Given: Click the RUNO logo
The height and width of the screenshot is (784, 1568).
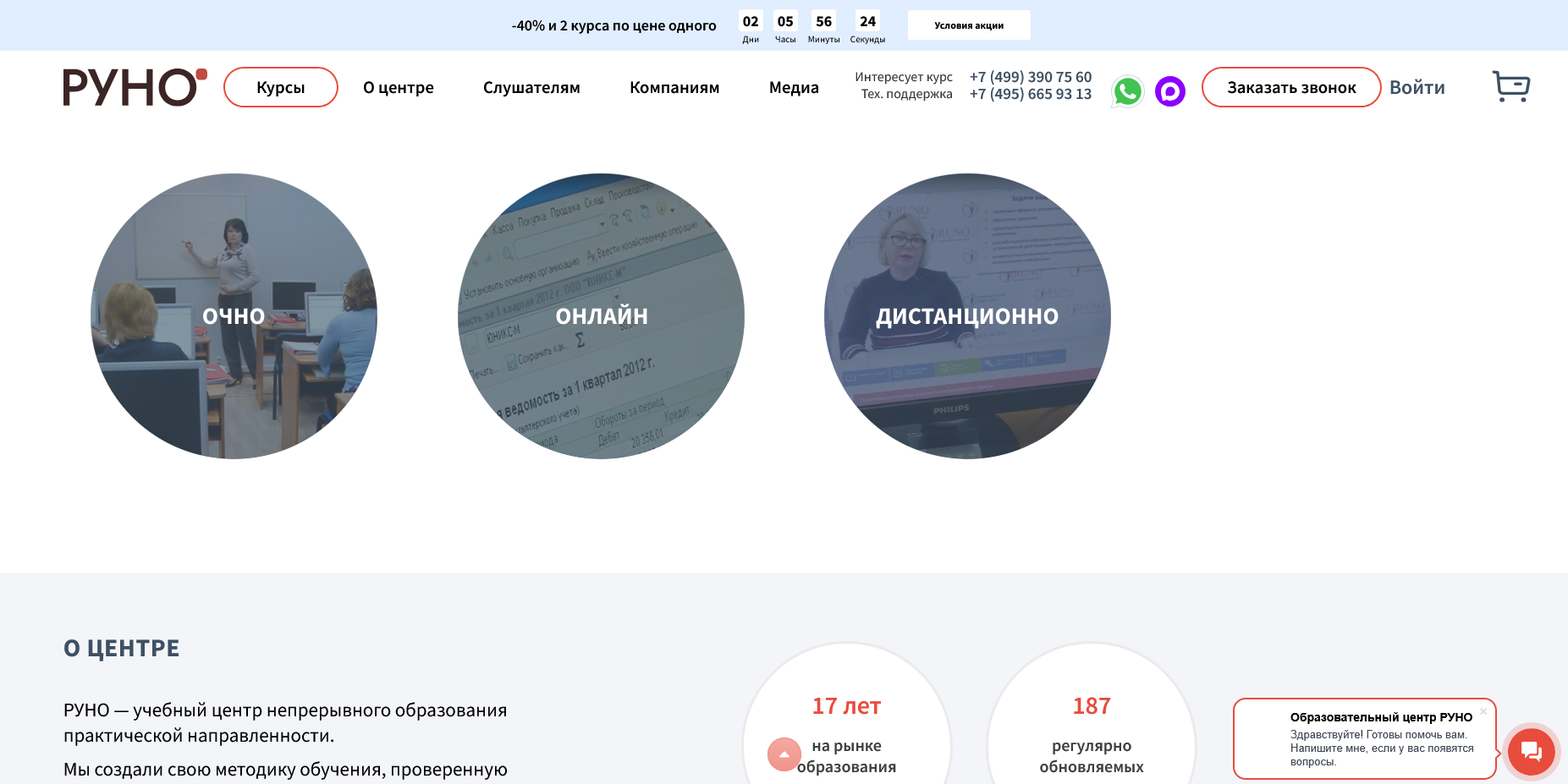Looking at the screenshot, I should coord(135,87).
